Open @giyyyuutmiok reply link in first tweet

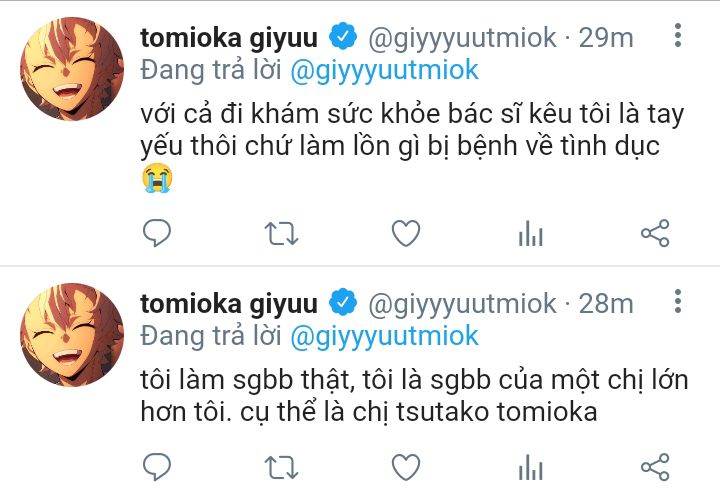385,71
